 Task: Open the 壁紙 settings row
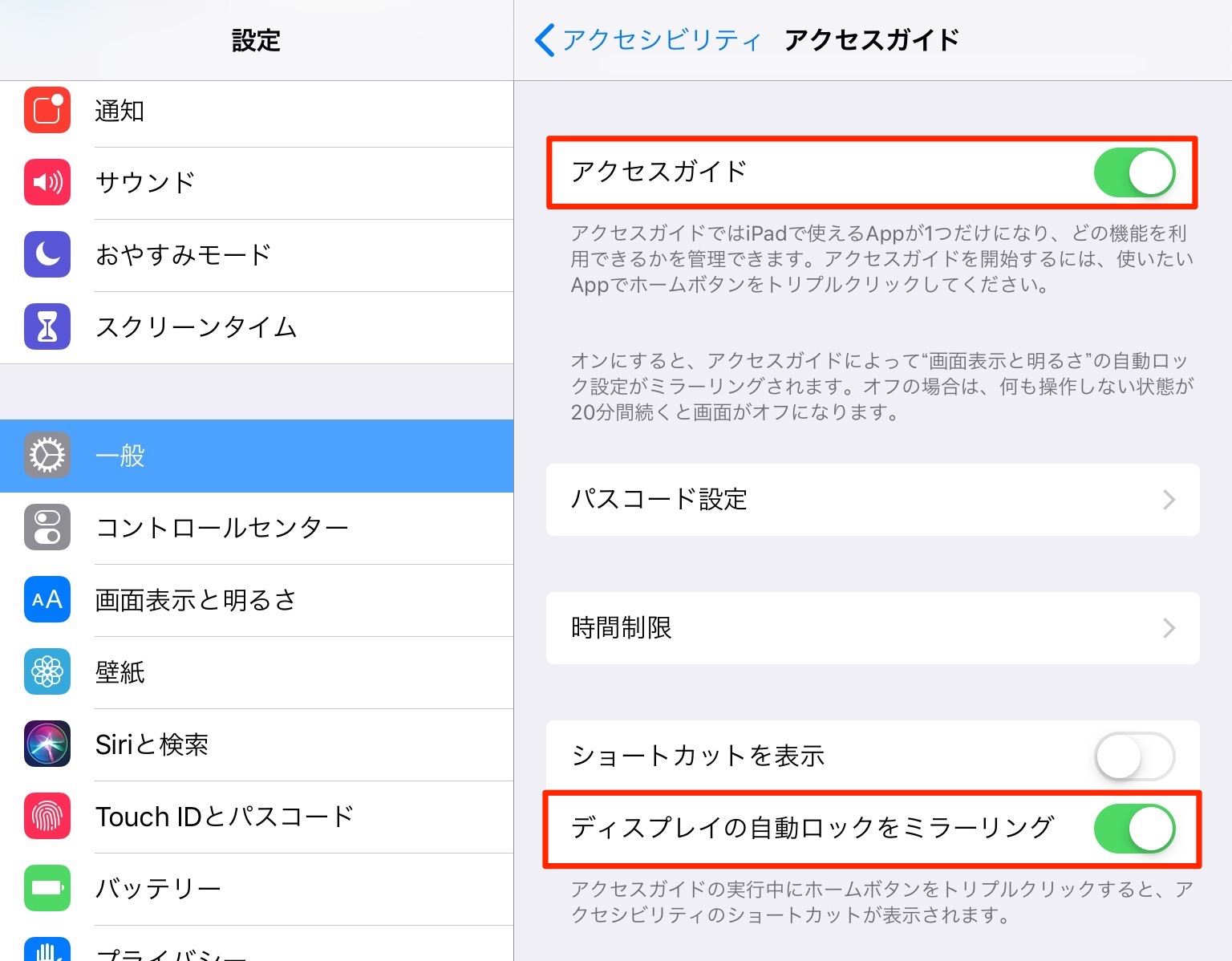(x=257, y=672)
